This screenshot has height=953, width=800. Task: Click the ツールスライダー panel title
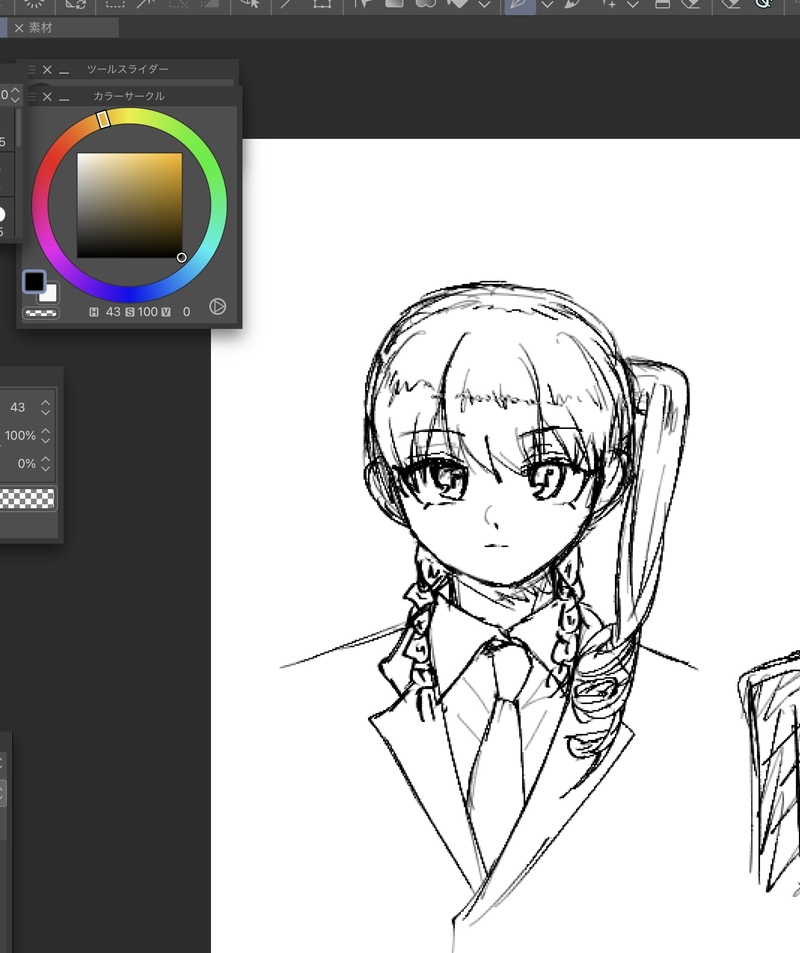click(x=127, y=69)
